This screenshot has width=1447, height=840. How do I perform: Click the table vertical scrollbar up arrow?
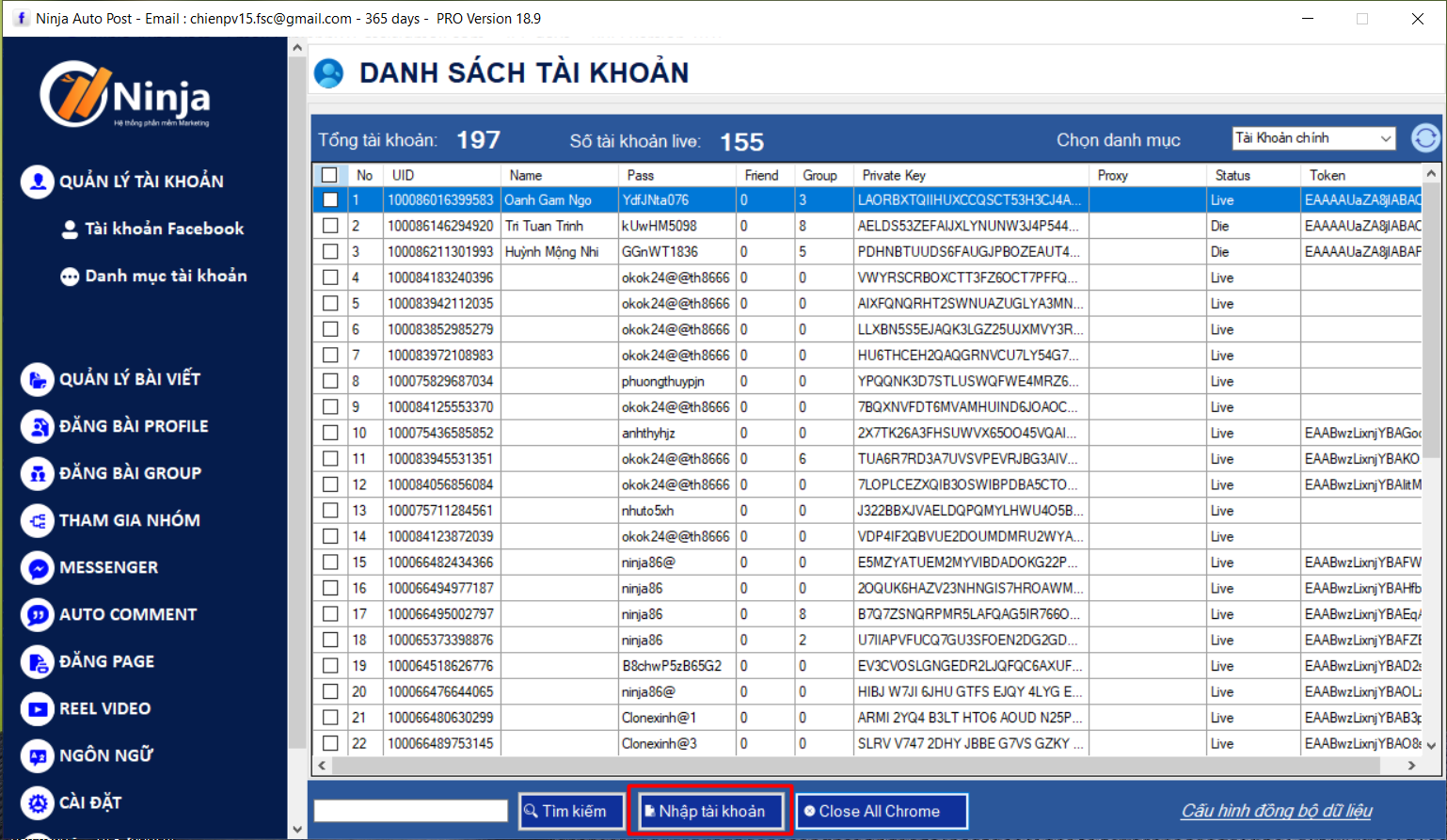[1431, 174]
